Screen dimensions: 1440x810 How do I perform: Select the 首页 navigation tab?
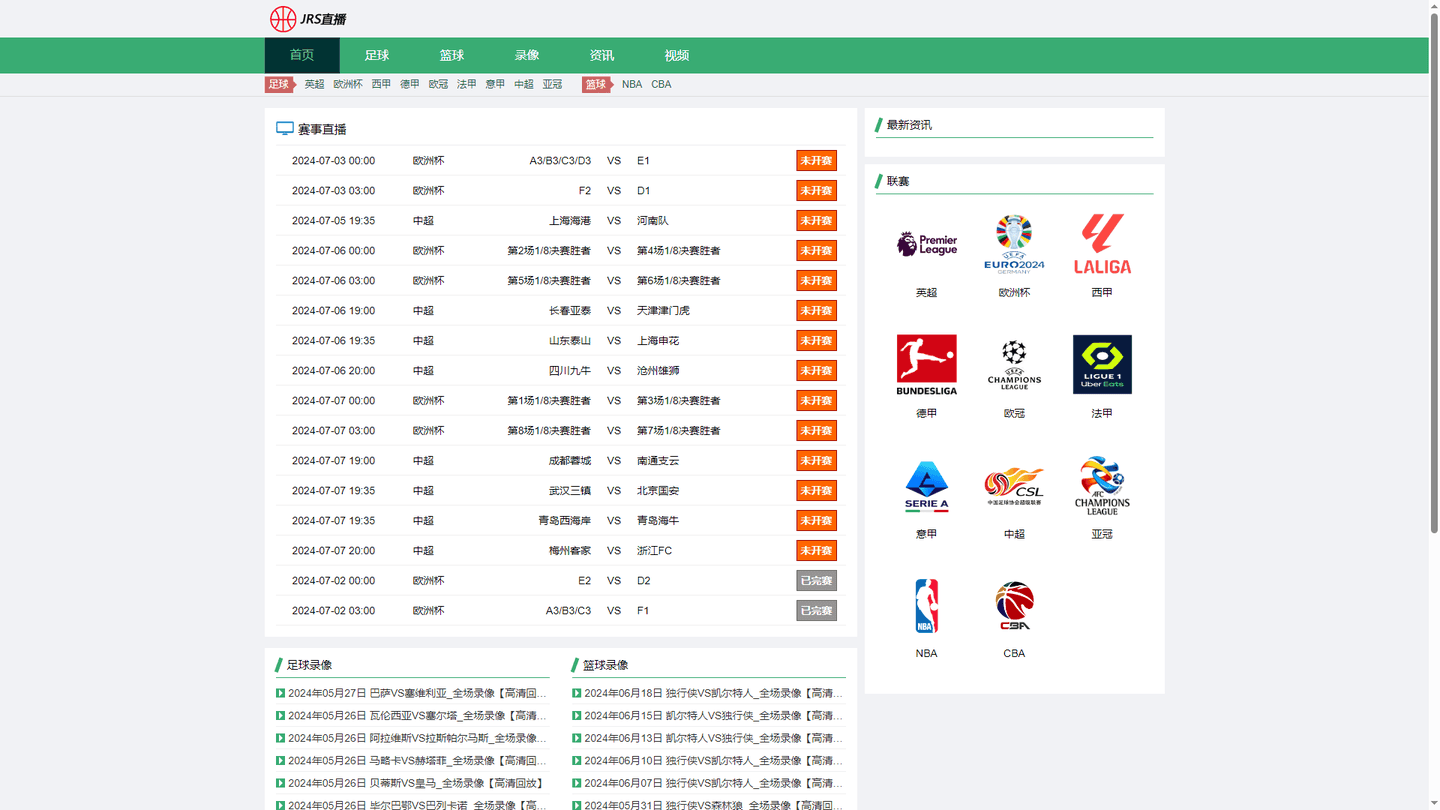(x=302, y=55)
